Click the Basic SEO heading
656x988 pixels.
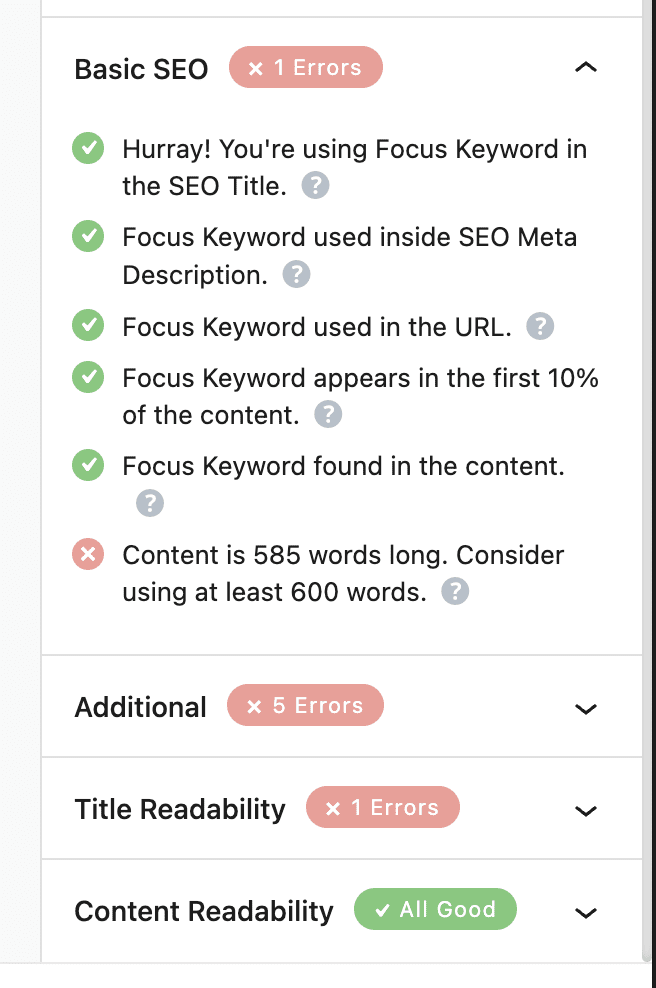[141, 69]
